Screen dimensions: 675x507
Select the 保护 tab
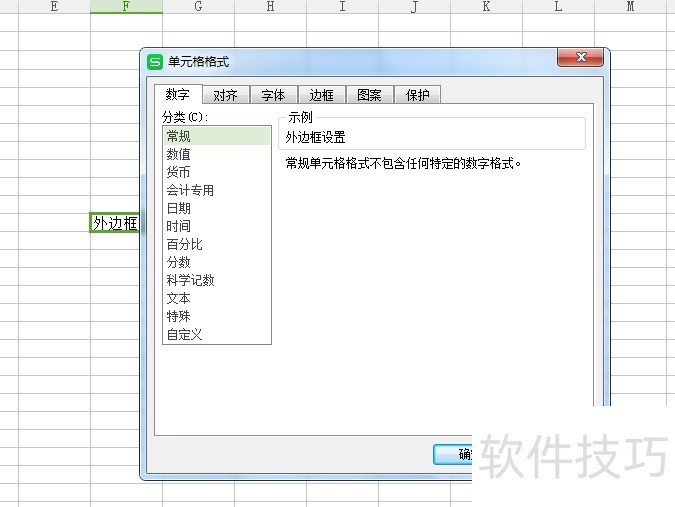[x=418, y=95]
